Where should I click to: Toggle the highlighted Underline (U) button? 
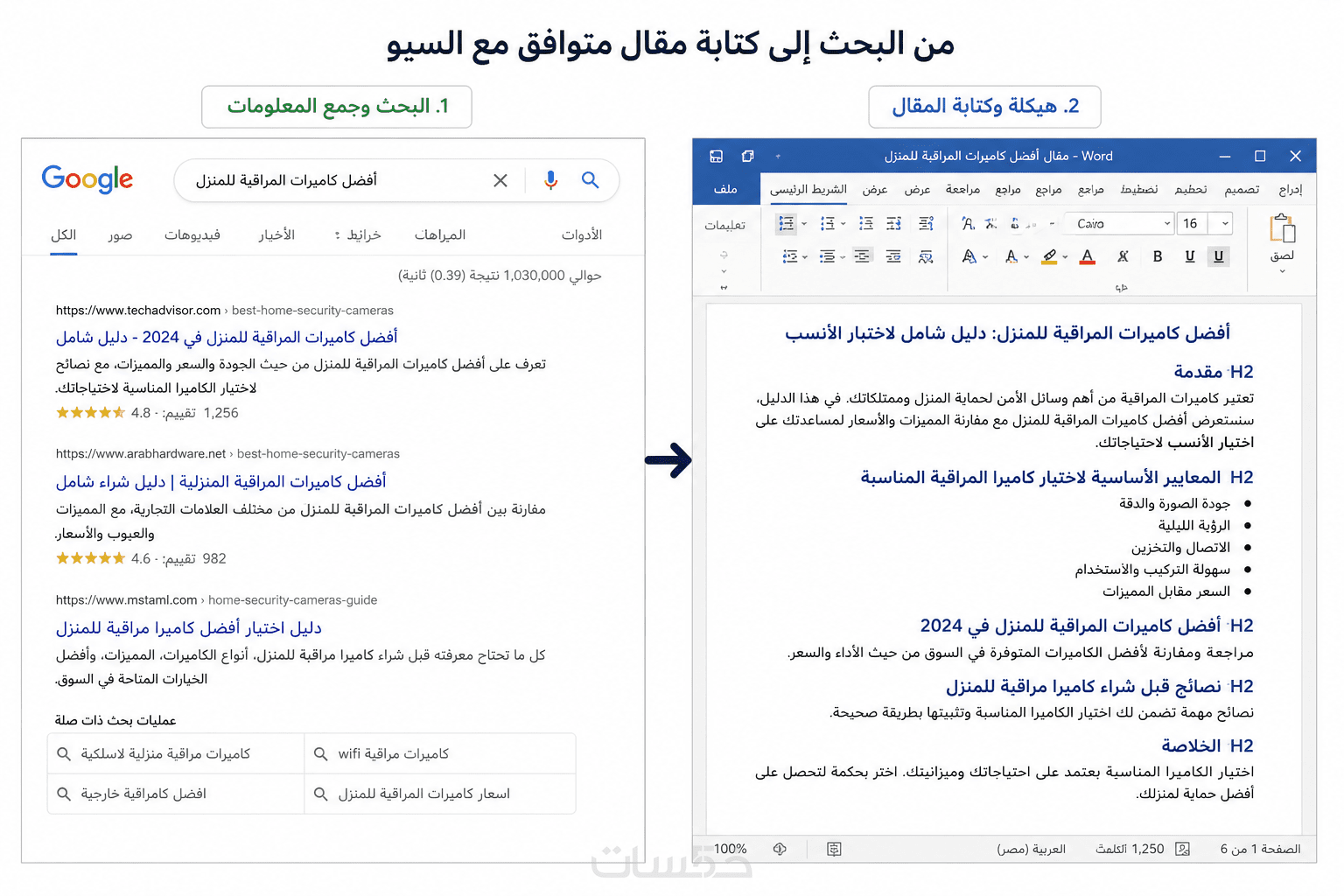[x=1219, y=256]
